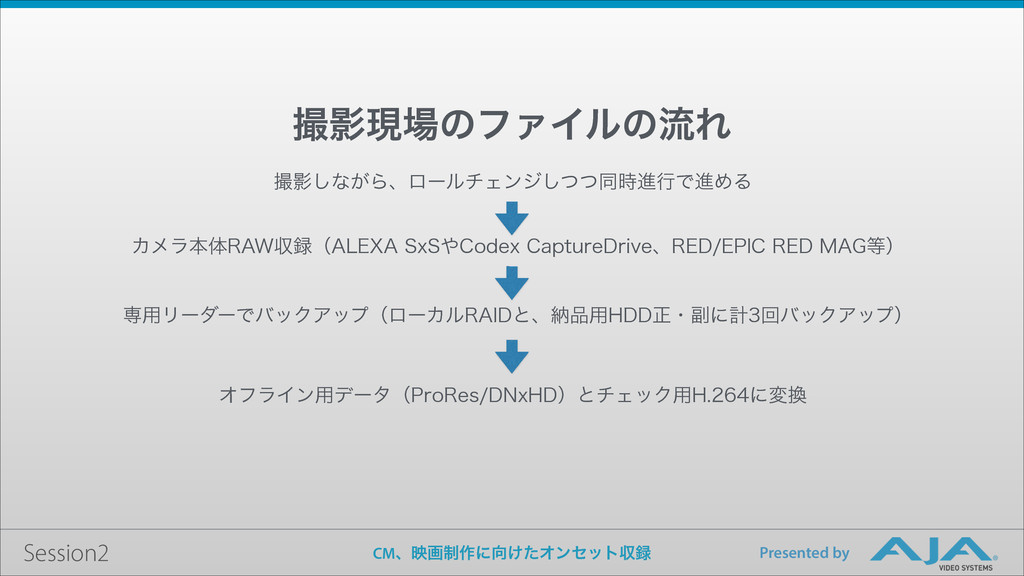Click the blue arrow above 専用リーダーでバックアップ
Image resolution: width=1024 pixels, height=576 pixels.
[x=511, y=283]
